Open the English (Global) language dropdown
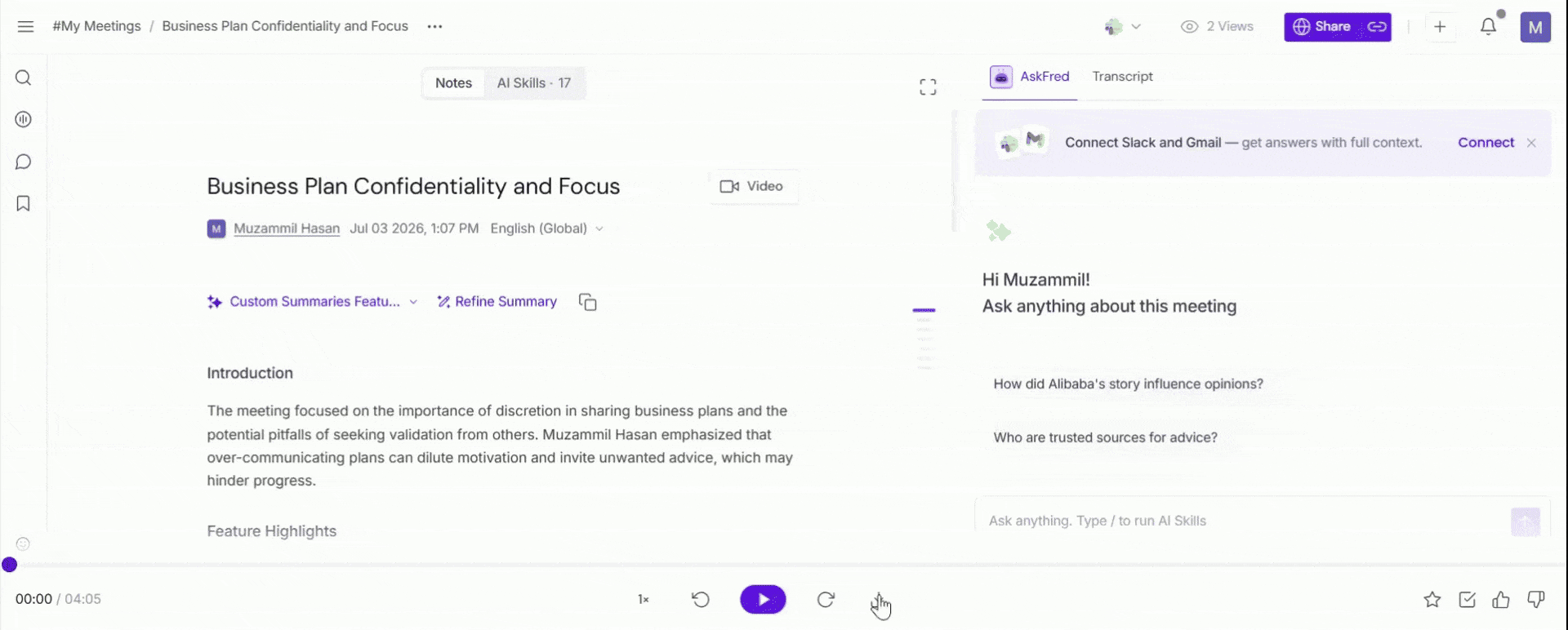The width and height of the screenshot is (1568, 630). click(x=546, y=228)
